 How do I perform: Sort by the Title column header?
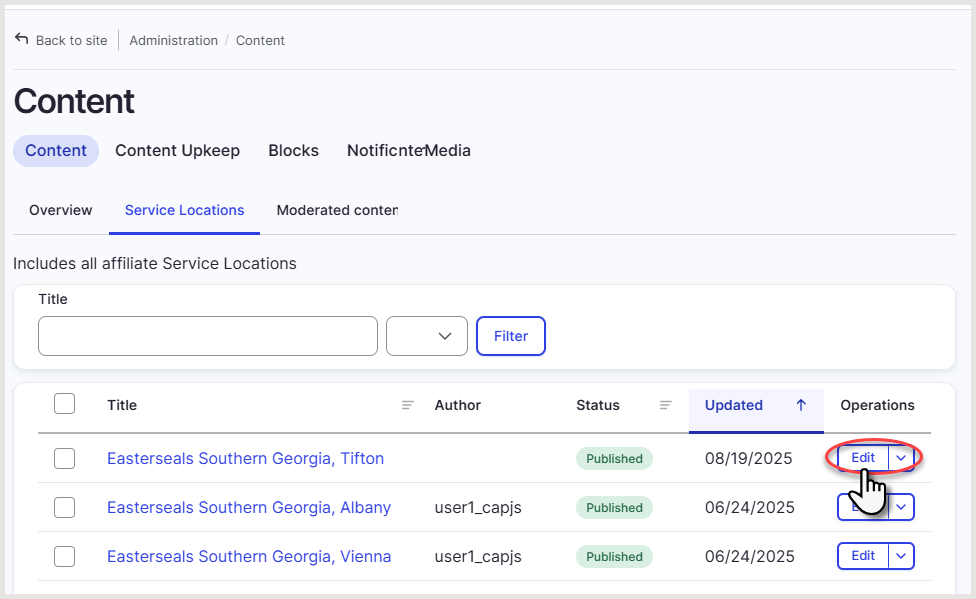122,405
